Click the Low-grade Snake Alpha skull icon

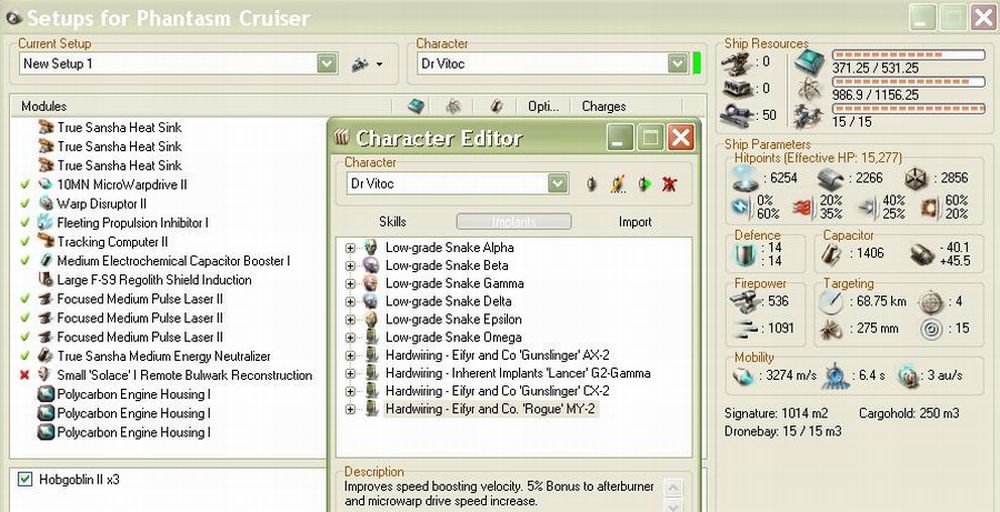pyautogui.click(x=371, y=247)
